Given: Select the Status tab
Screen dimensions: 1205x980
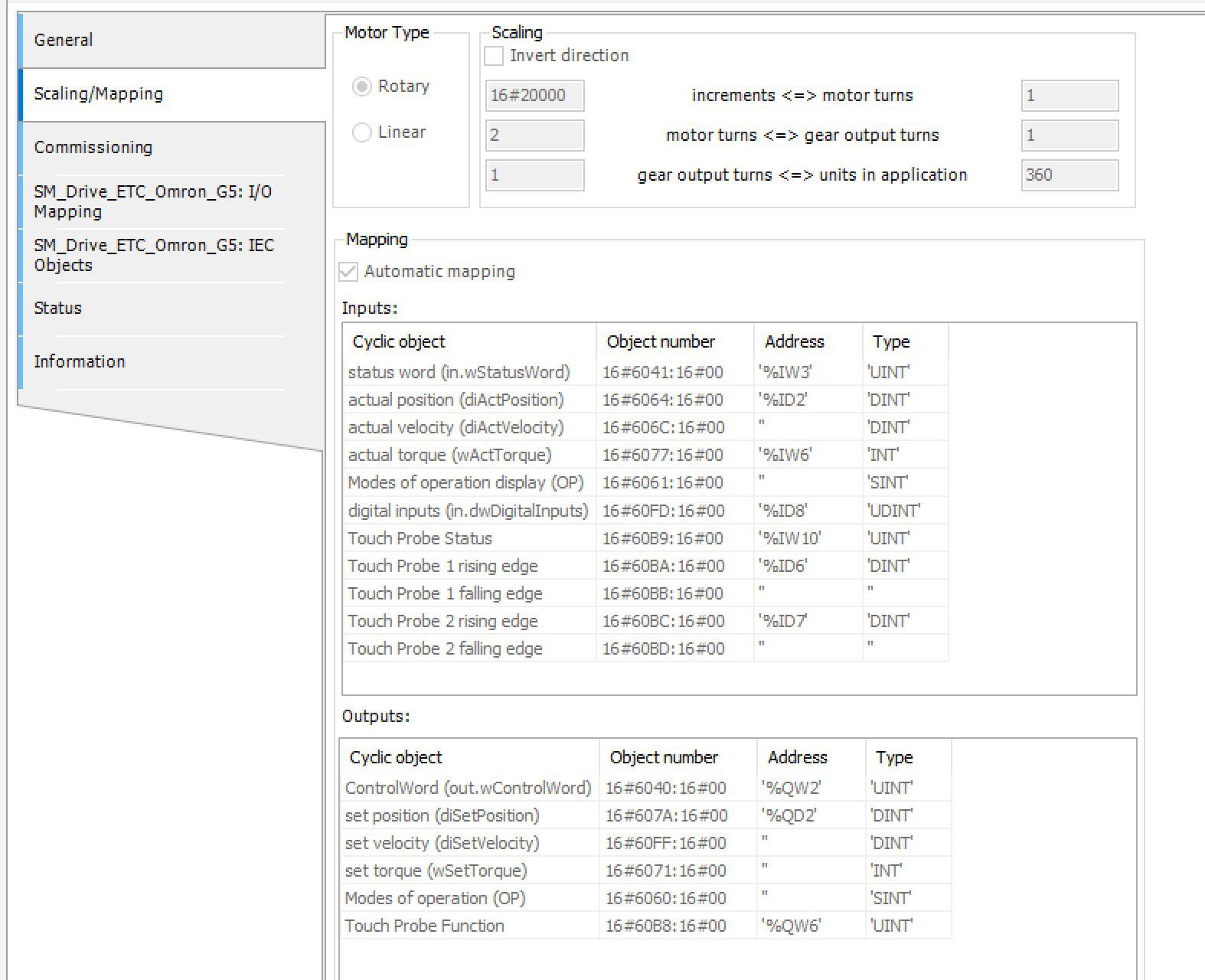Looking at the screenshot, I should click(57, 308).
